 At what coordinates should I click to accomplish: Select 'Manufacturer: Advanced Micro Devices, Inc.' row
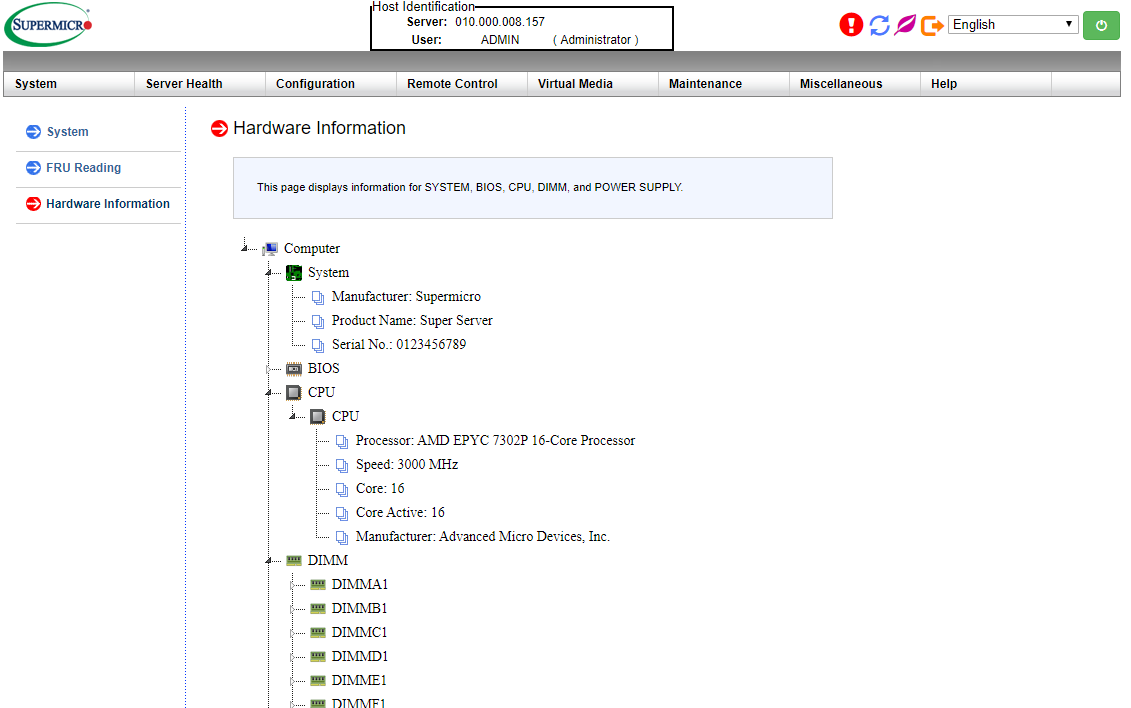click(x=483, y=536)
